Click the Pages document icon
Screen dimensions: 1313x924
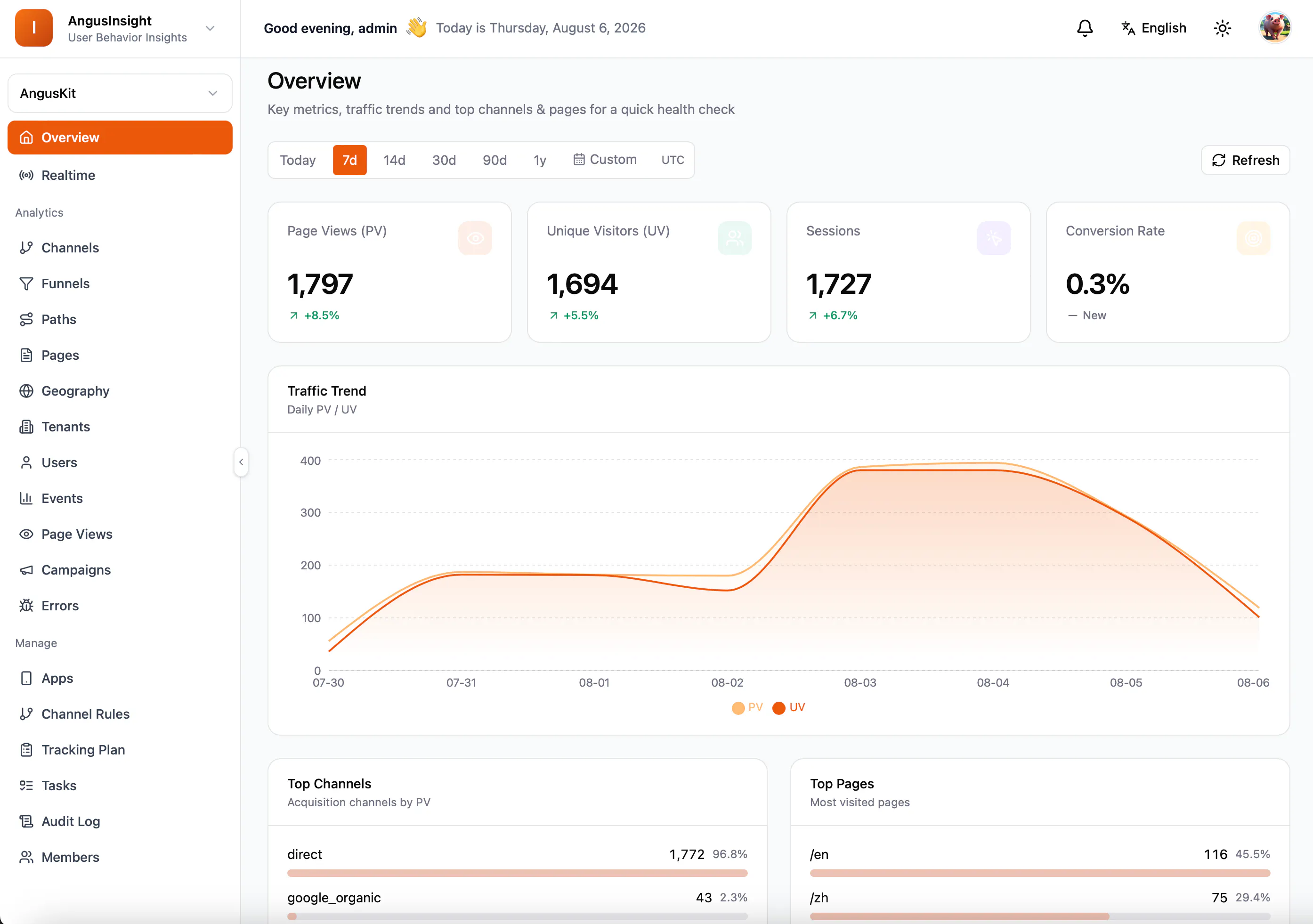(x=26, y=355)
